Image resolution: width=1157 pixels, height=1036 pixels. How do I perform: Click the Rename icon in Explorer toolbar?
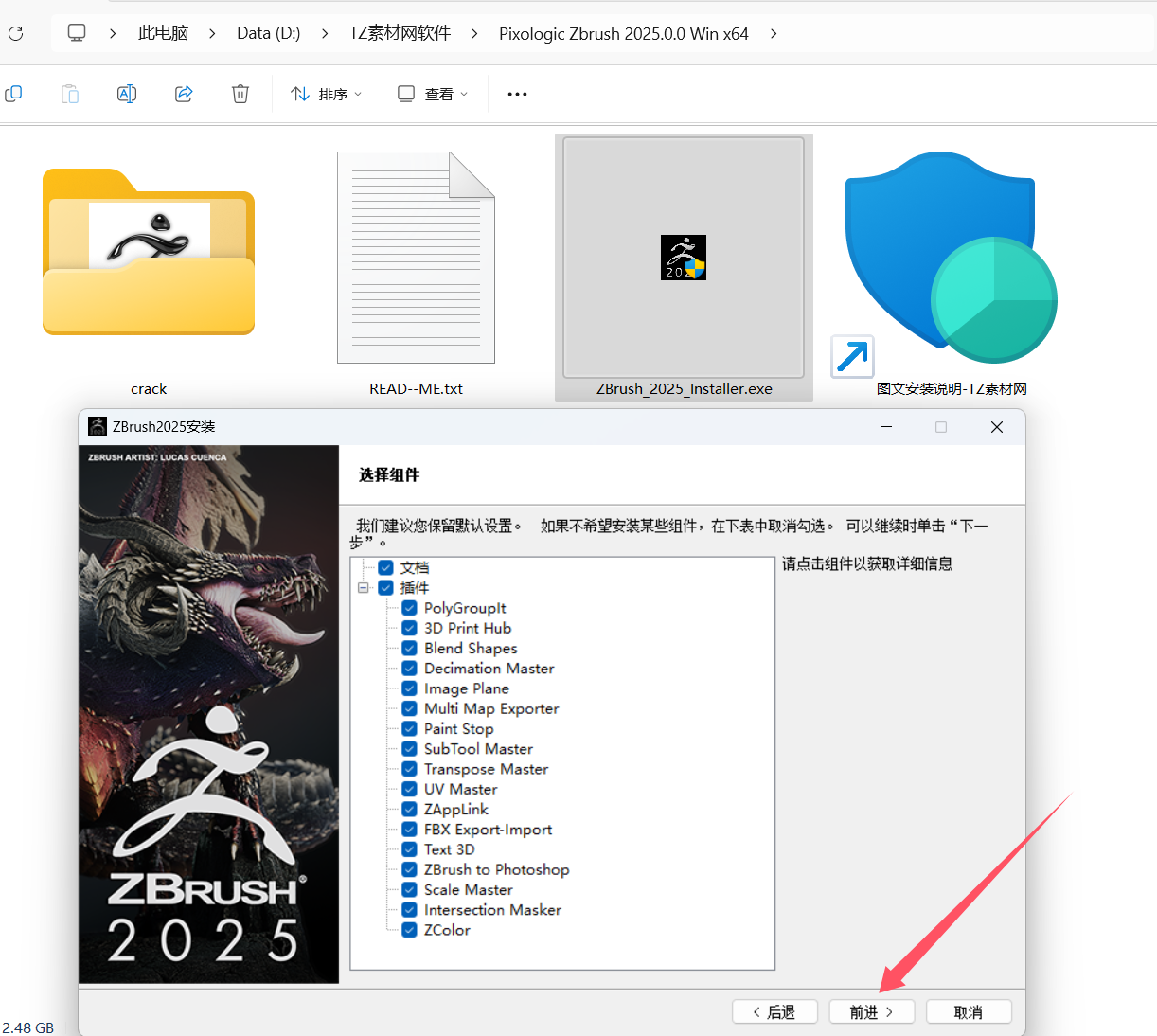tap(127, 94)
